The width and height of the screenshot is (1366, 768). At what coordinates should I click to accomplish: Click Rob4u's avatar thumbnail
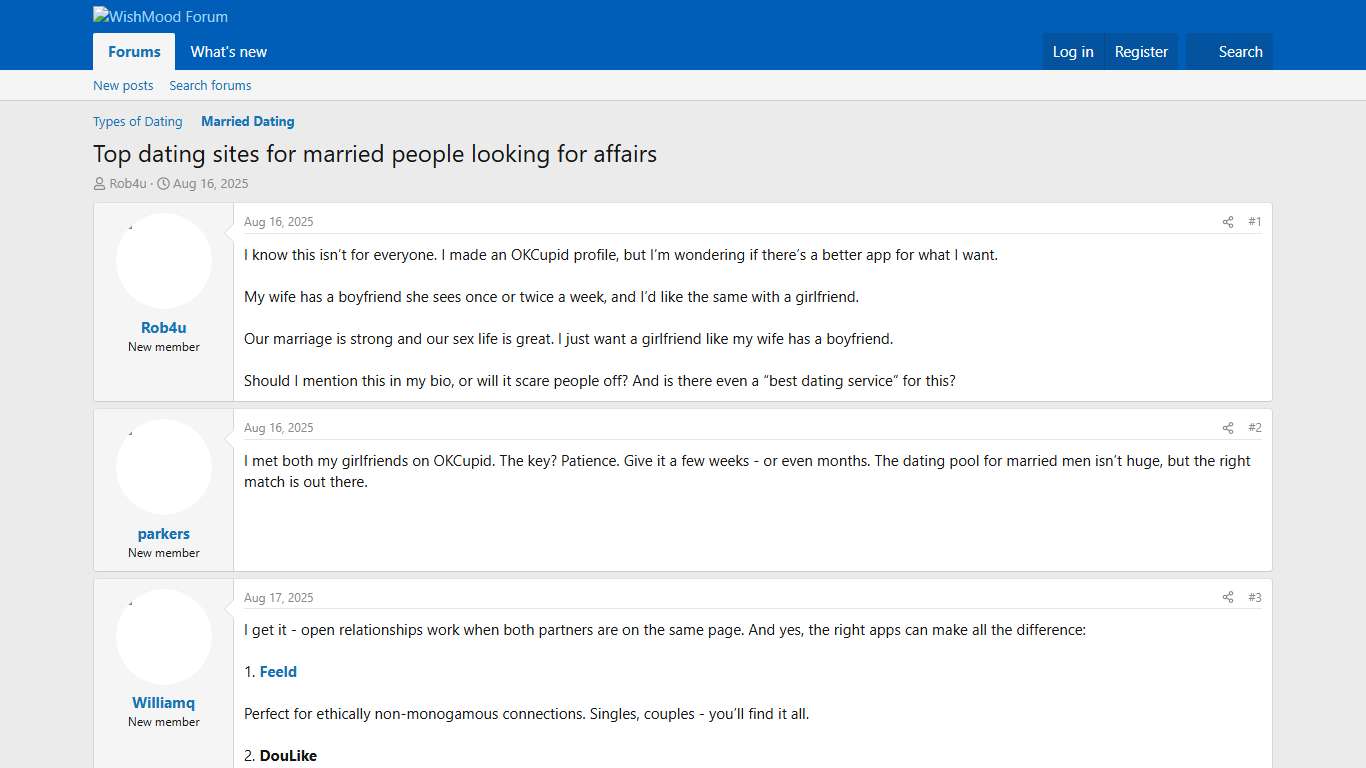[163, 260]
